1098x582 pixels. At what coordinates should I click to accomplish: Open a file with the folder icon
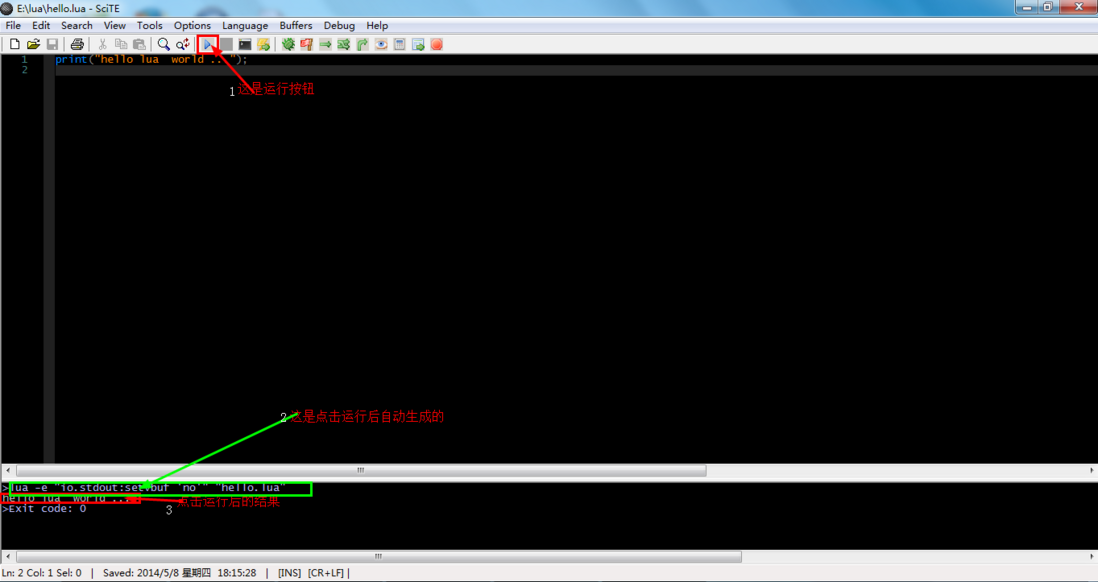pyautogui.click(x=33, y=44)
